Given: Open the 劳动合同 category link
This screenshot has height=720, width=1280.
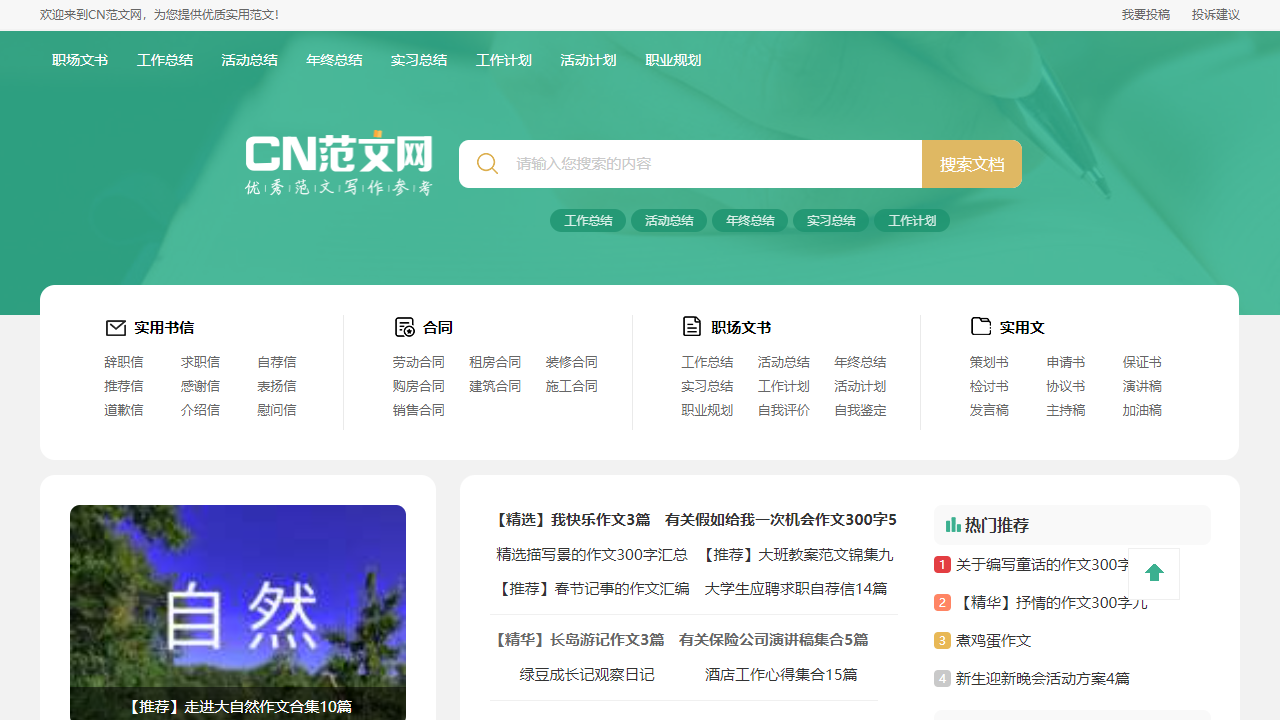Looking at the screenshot, I should pyautogui.click(x=419, y=362).
